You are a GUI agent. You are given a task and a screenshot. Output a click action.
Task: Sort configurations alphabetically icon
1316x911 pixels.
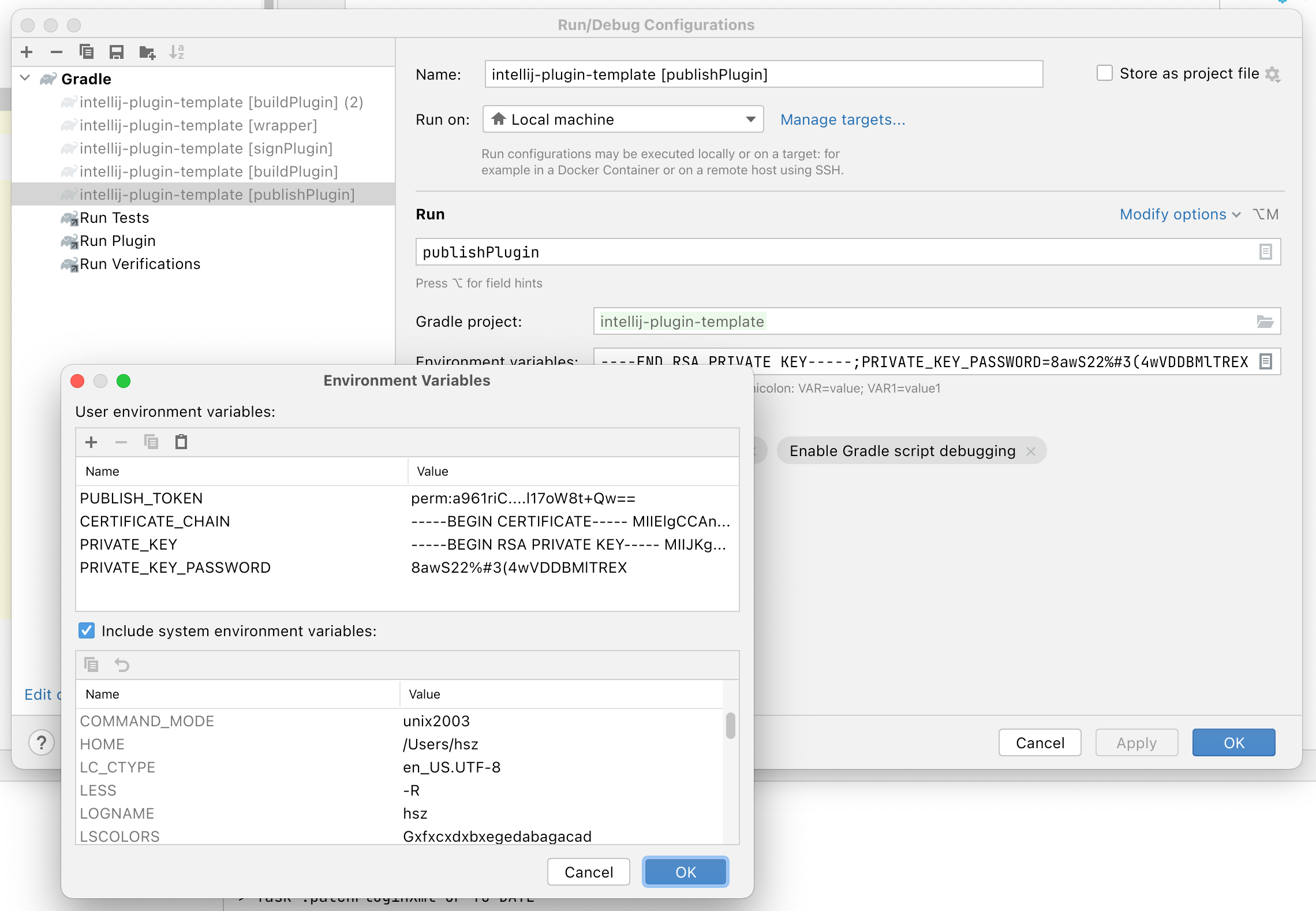(x=177, y=52)
